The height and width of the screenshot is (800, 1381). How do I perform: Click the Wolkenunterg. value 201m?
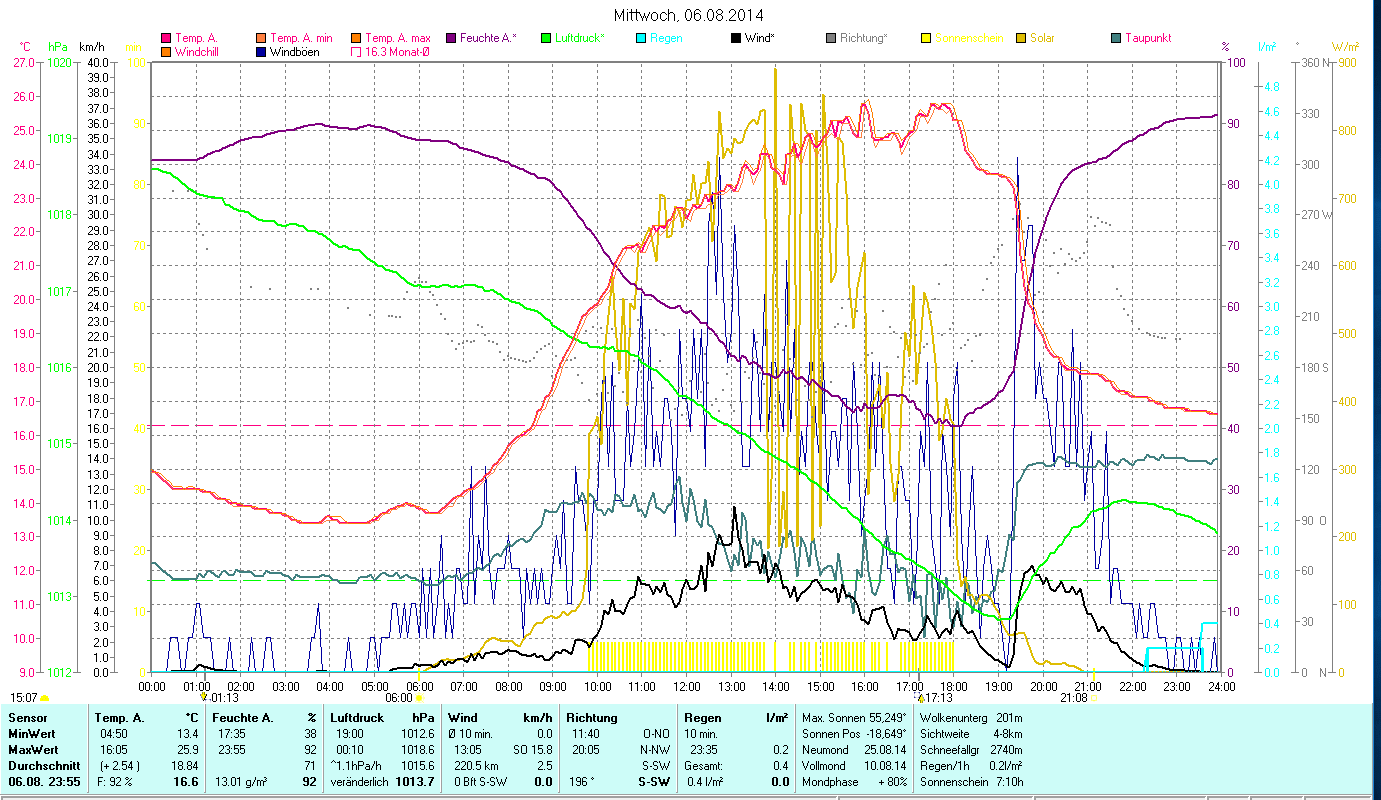(x=1010, y=717)
